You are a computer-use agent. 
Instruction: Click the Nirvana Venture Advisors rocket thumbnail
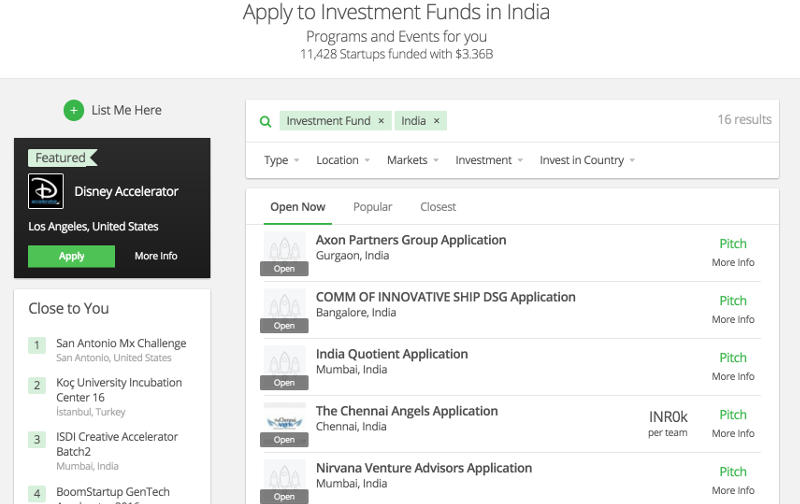(284, 475)
